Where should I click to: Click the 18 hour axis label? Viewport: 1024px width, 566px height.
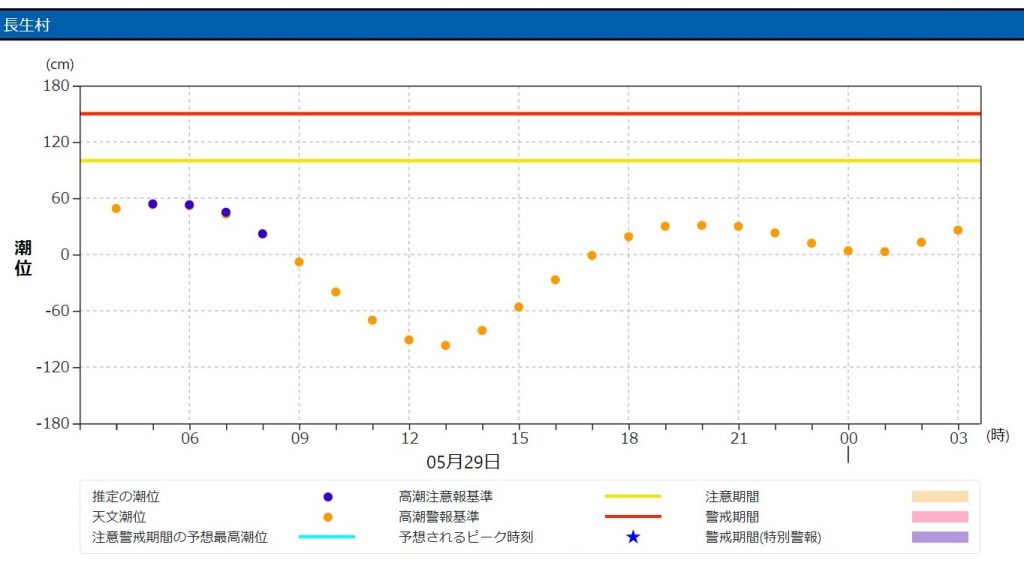coord(629,438)
